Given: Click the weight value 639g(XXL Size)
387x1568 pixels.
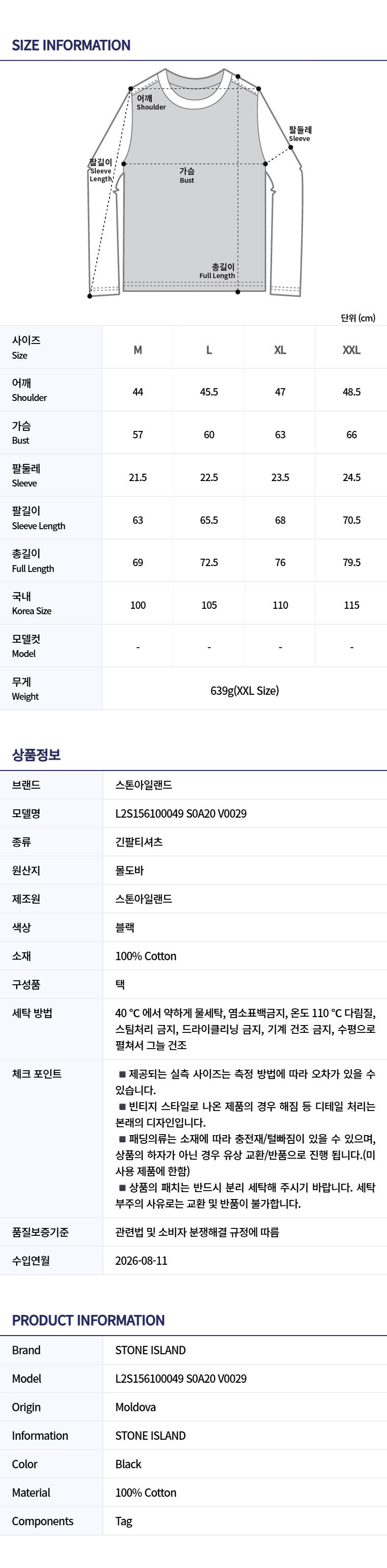Looking at the screenshot, I should coord(245,690).
